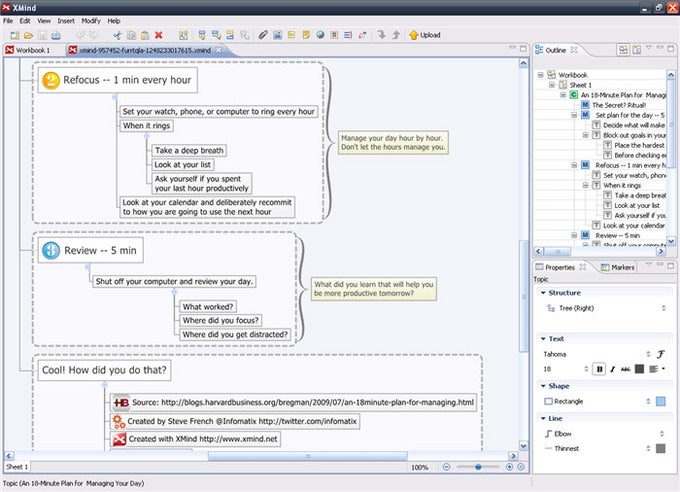Click the zoom slider handle
This screenshot has height=492, width=680.
point(478,467)
